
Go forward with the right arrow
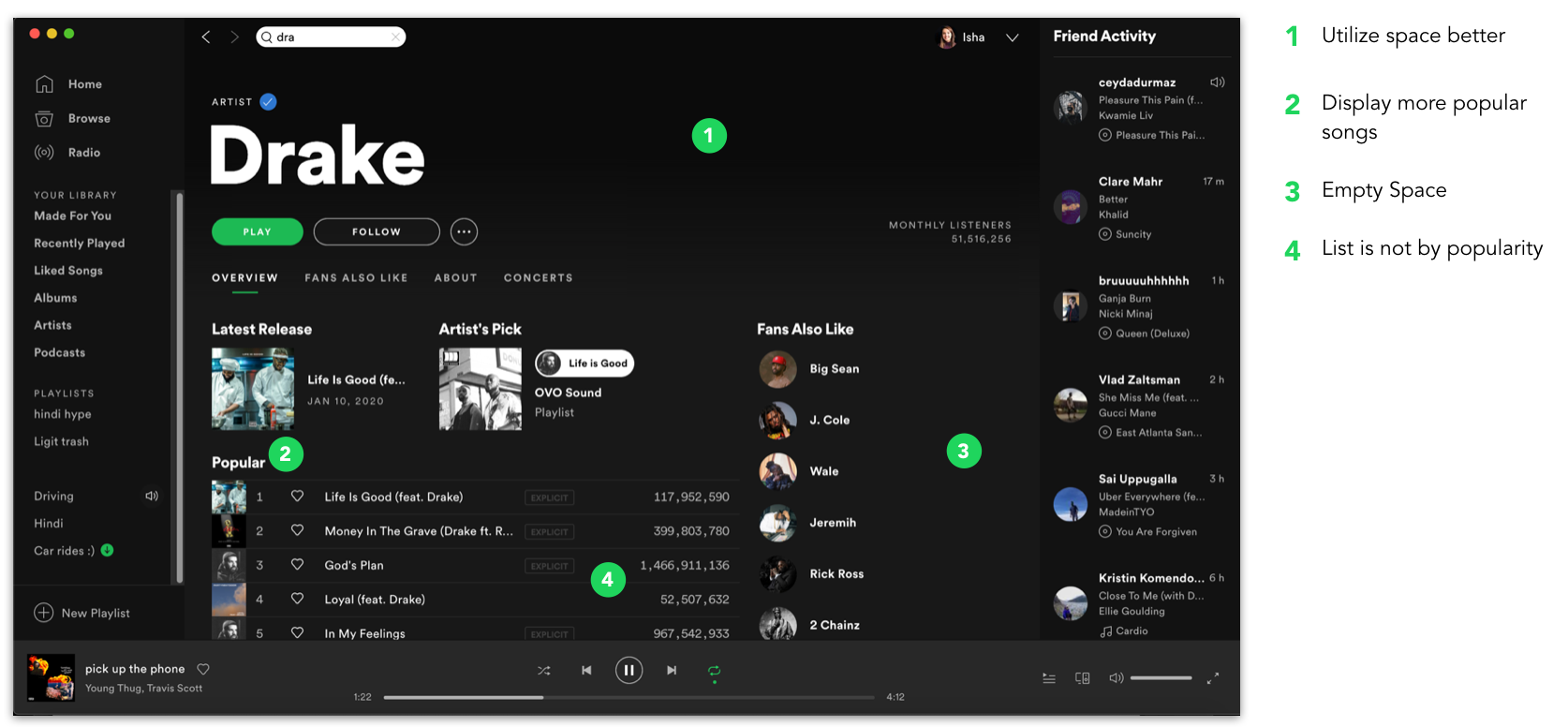pos(234,37)
